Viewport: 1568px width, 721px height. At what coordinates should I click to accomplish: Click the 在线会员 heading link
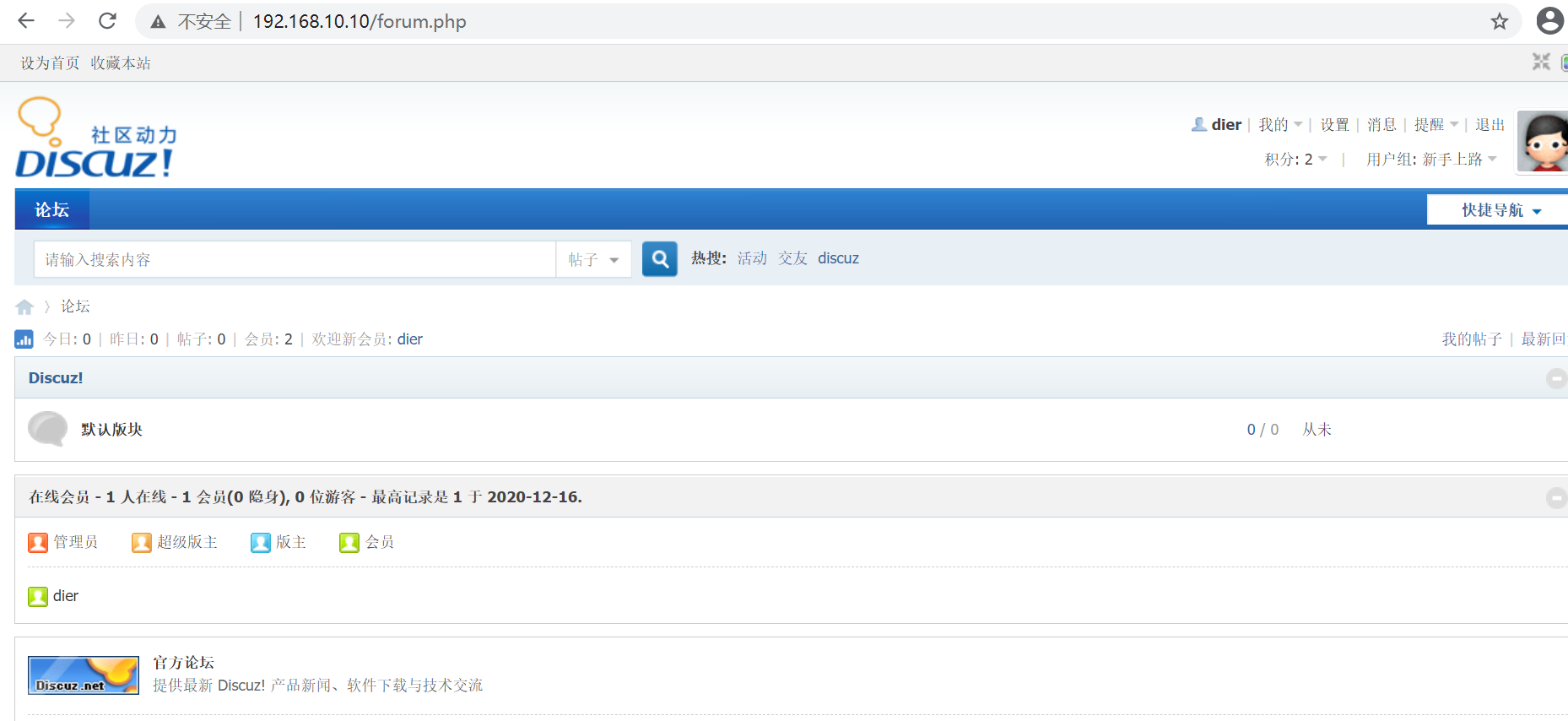[x=59, y=497]
